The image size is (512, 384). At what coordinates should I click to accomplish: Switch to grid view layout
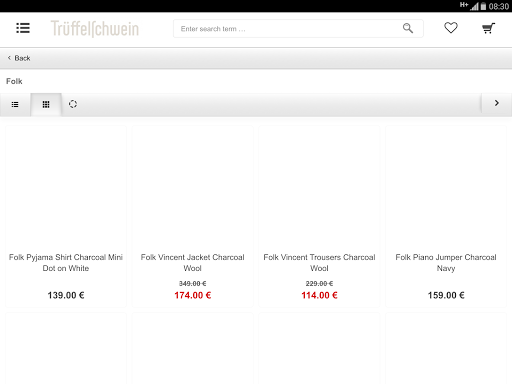[46, 105]
